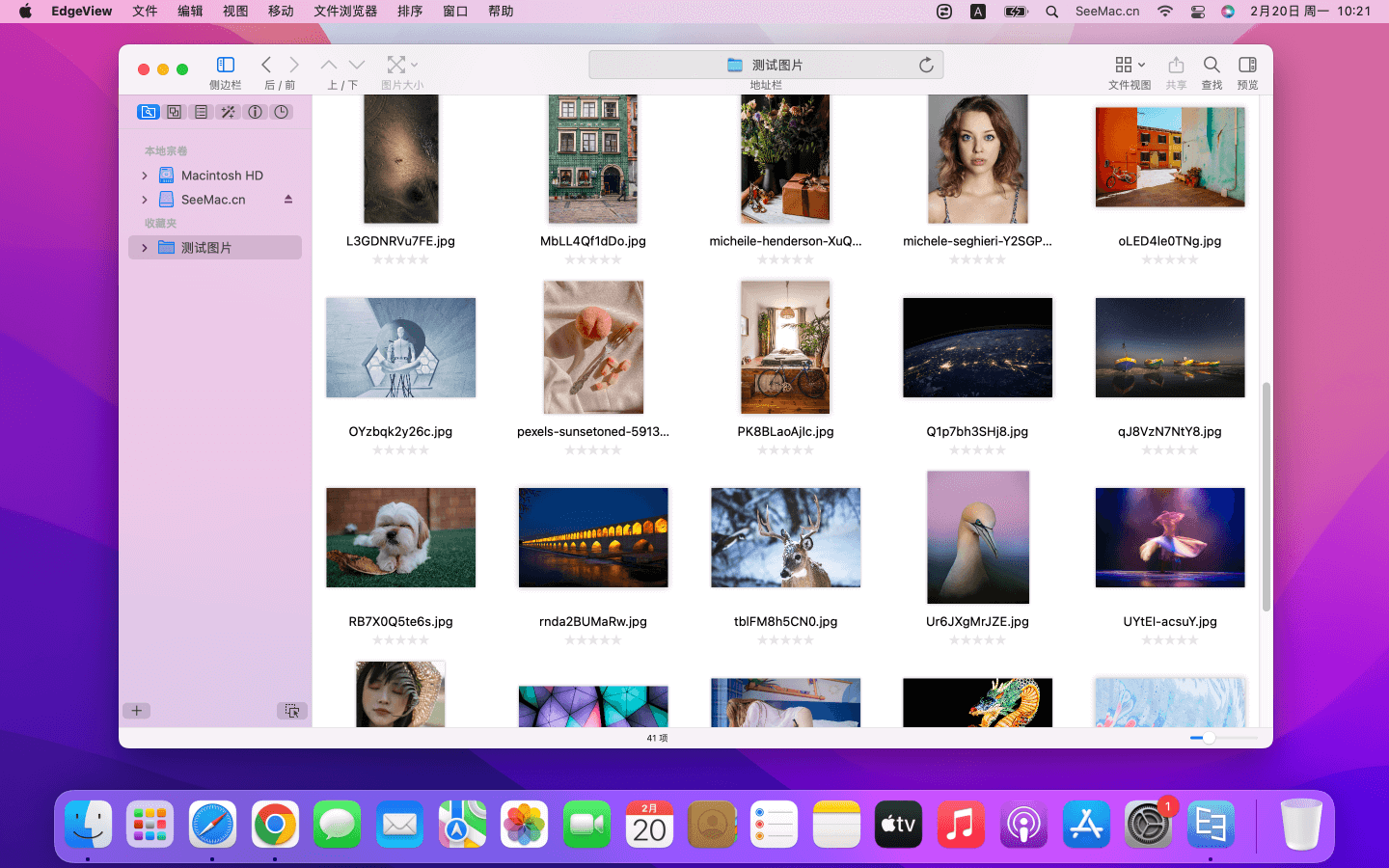Click the sidebar bottom-right selection button
This screenshot has height=868, width=1389.
coord(292,711)
